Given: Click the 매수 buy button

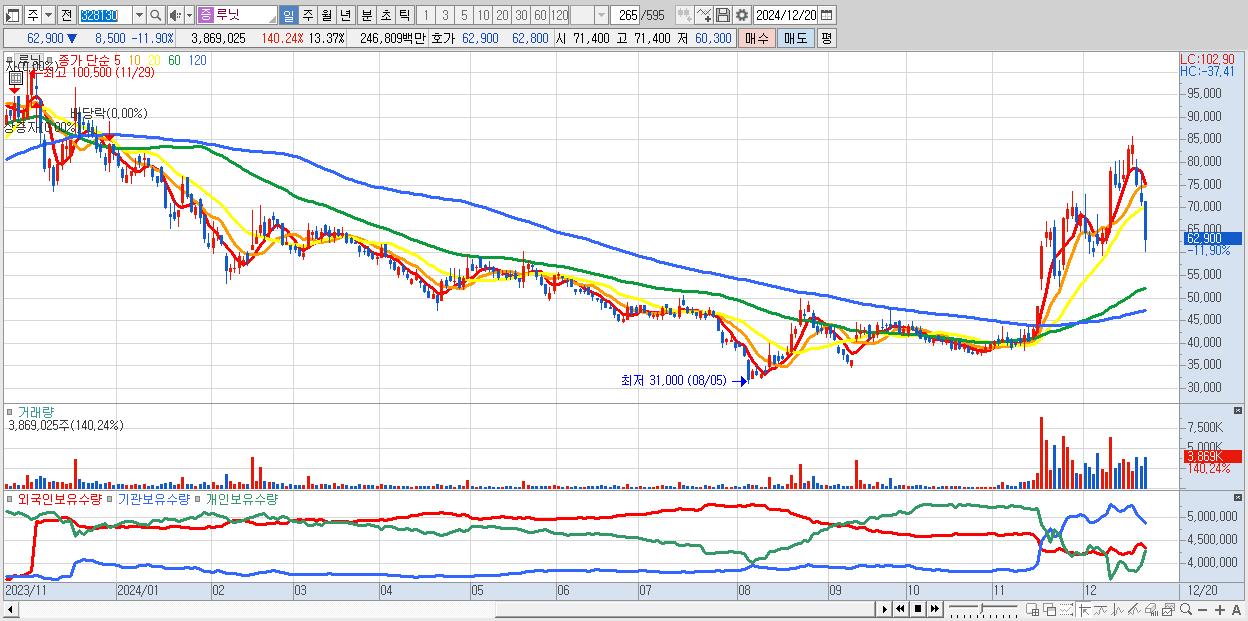Looking at the screenshot, I should 757,38.
